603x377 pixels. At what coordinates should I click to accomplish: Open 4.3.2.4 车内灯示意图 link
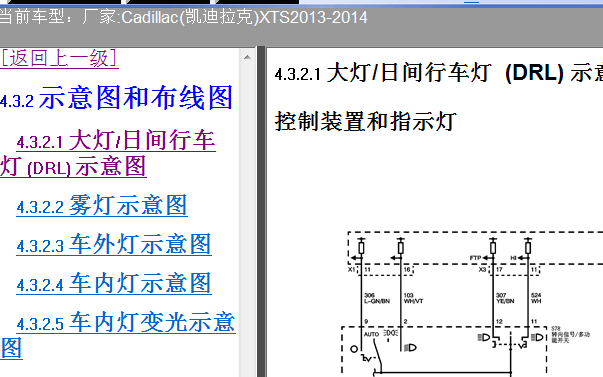pyautogui.click(x=114, y=283)
